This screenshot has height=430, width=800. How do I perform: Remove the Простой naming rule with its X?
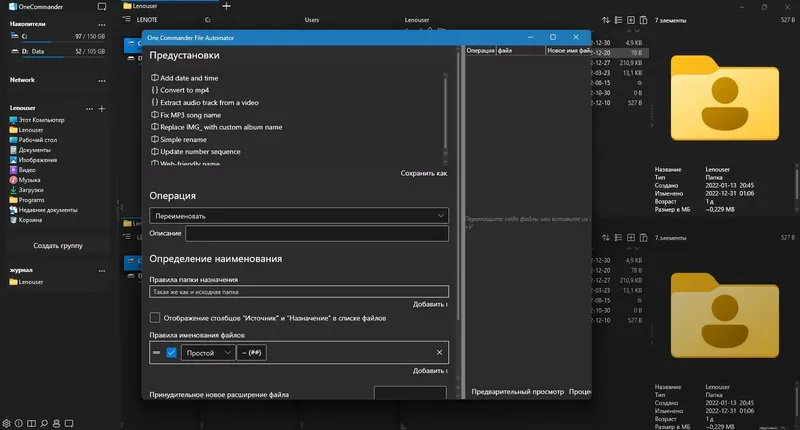[x=439, y=352]
